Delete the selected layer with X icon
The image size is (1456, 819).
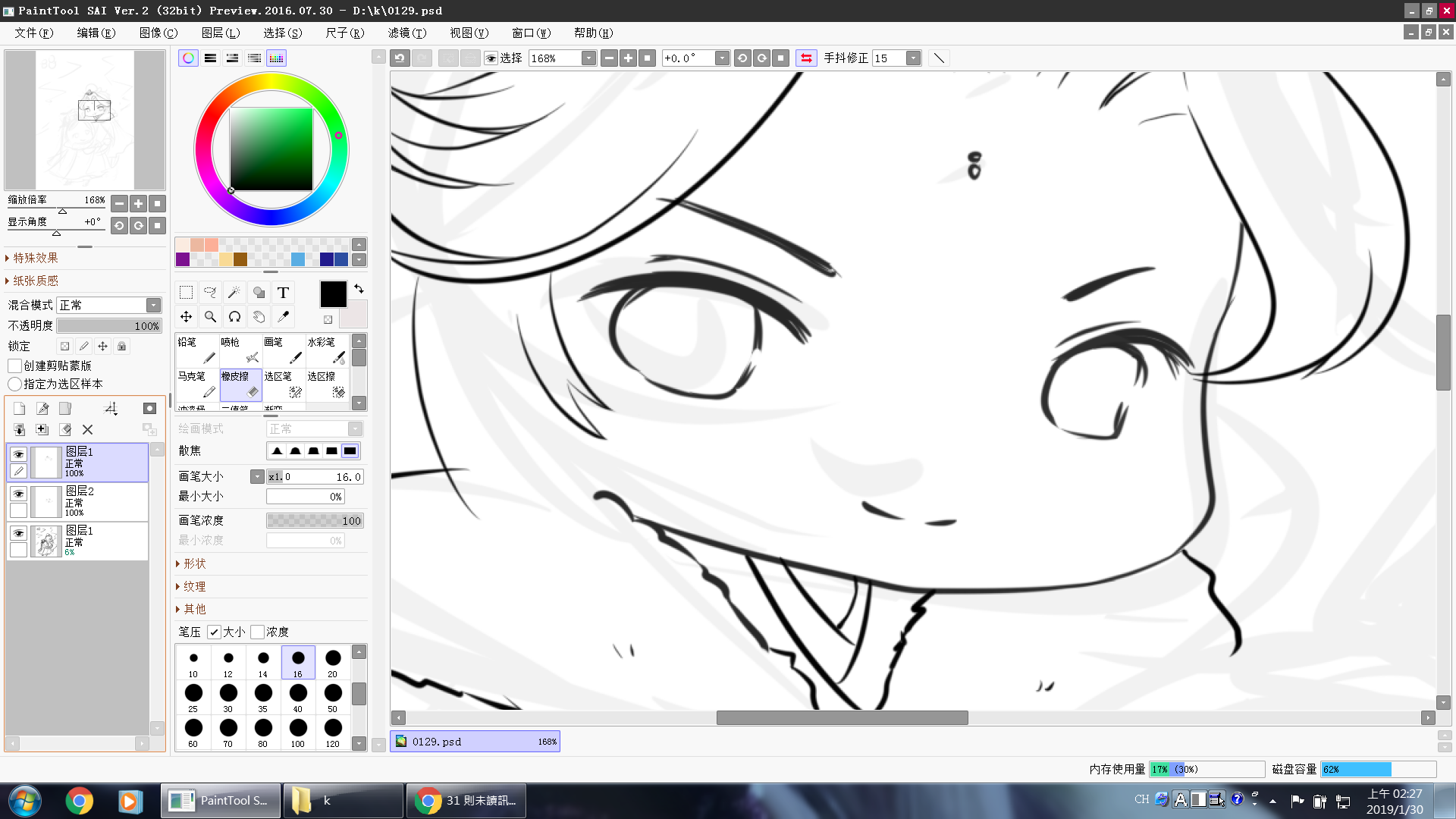pyautogui.click(x=87, y=430)
